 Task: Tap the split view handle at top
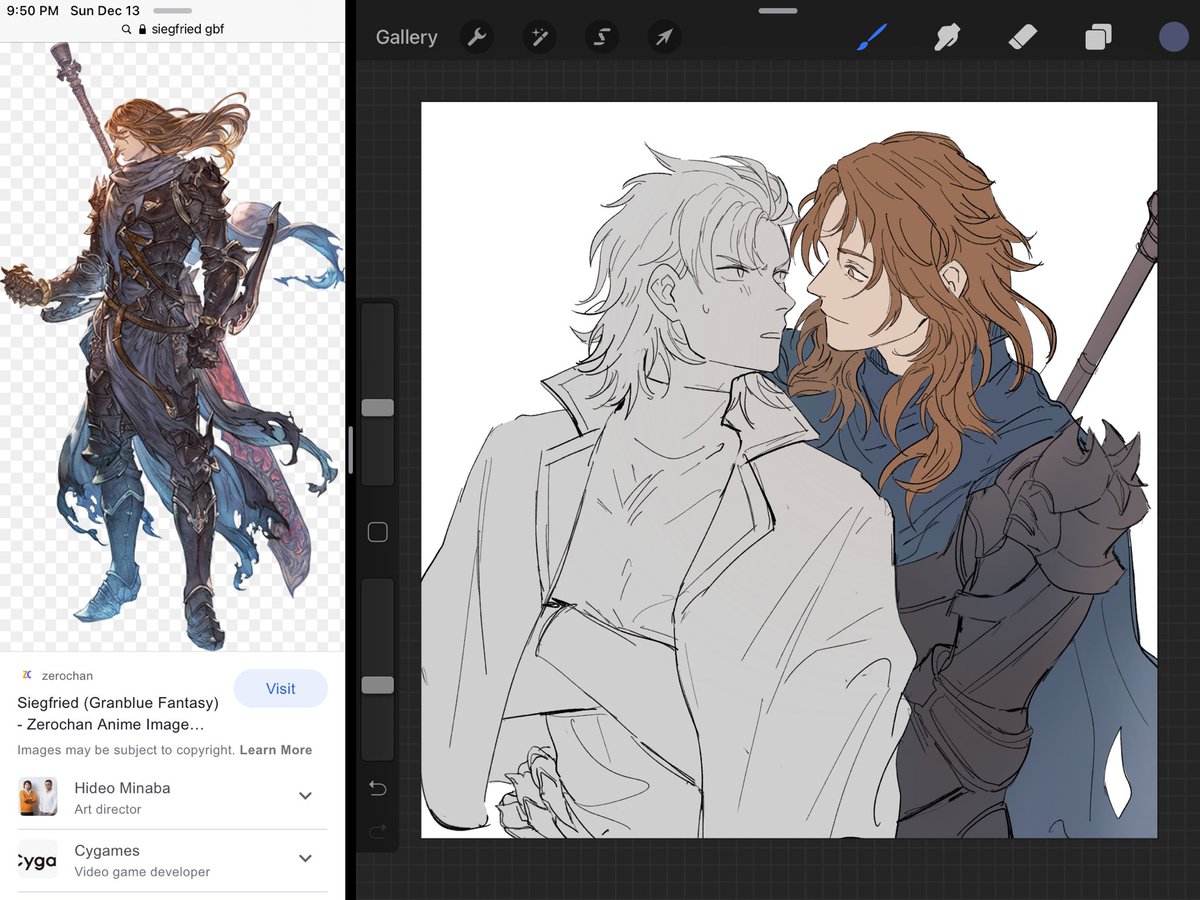tap(778, 10)
